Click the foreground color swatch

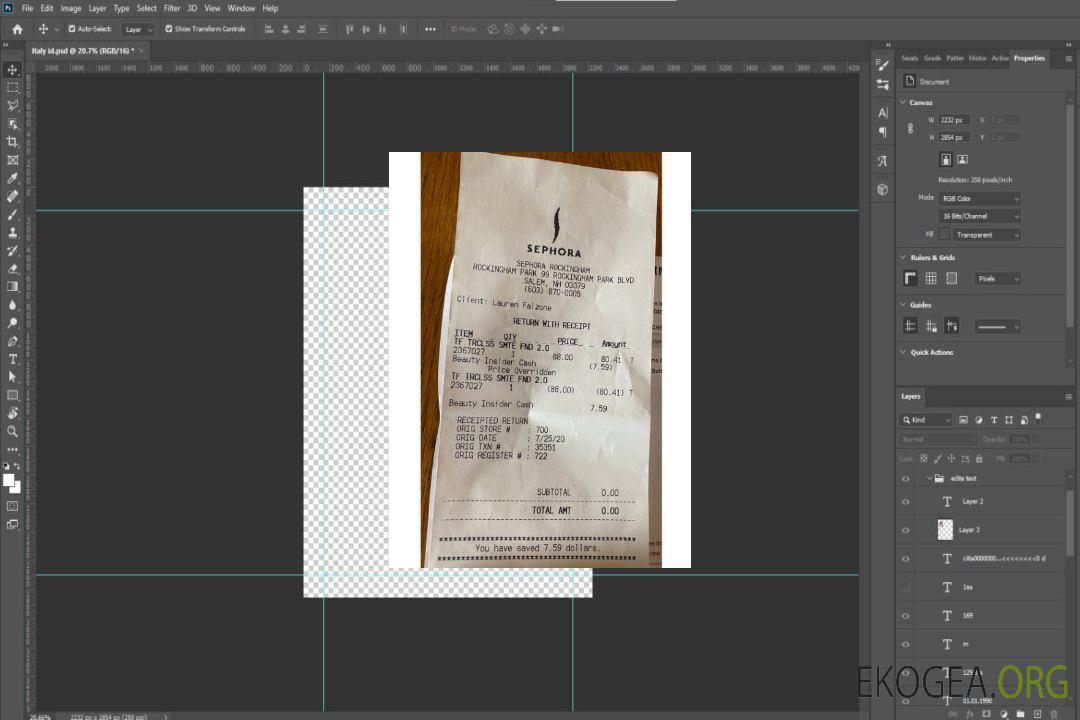point(9,481)
